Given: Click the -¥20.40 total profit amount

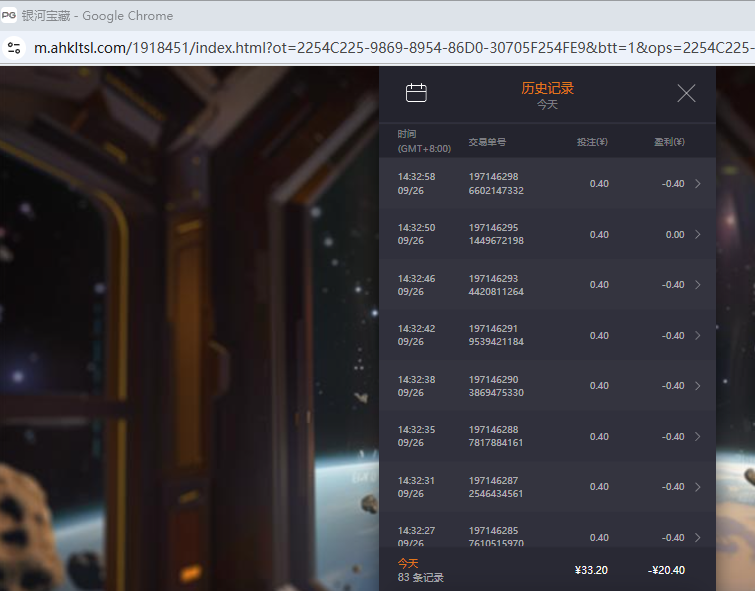Looking at the screenshot, I should 666,570.
